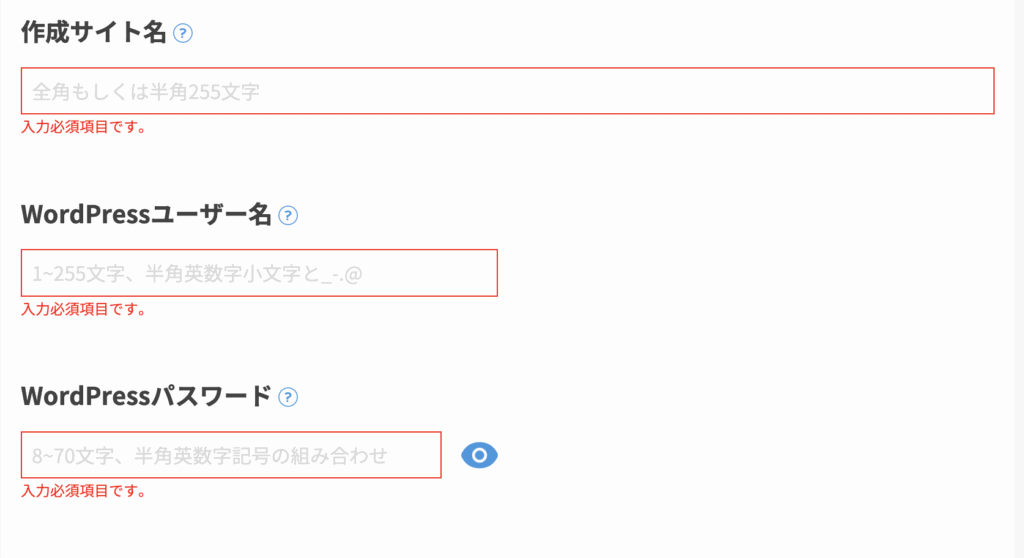Click the vertical scrollbar at the right edge

coord(1018,279)
